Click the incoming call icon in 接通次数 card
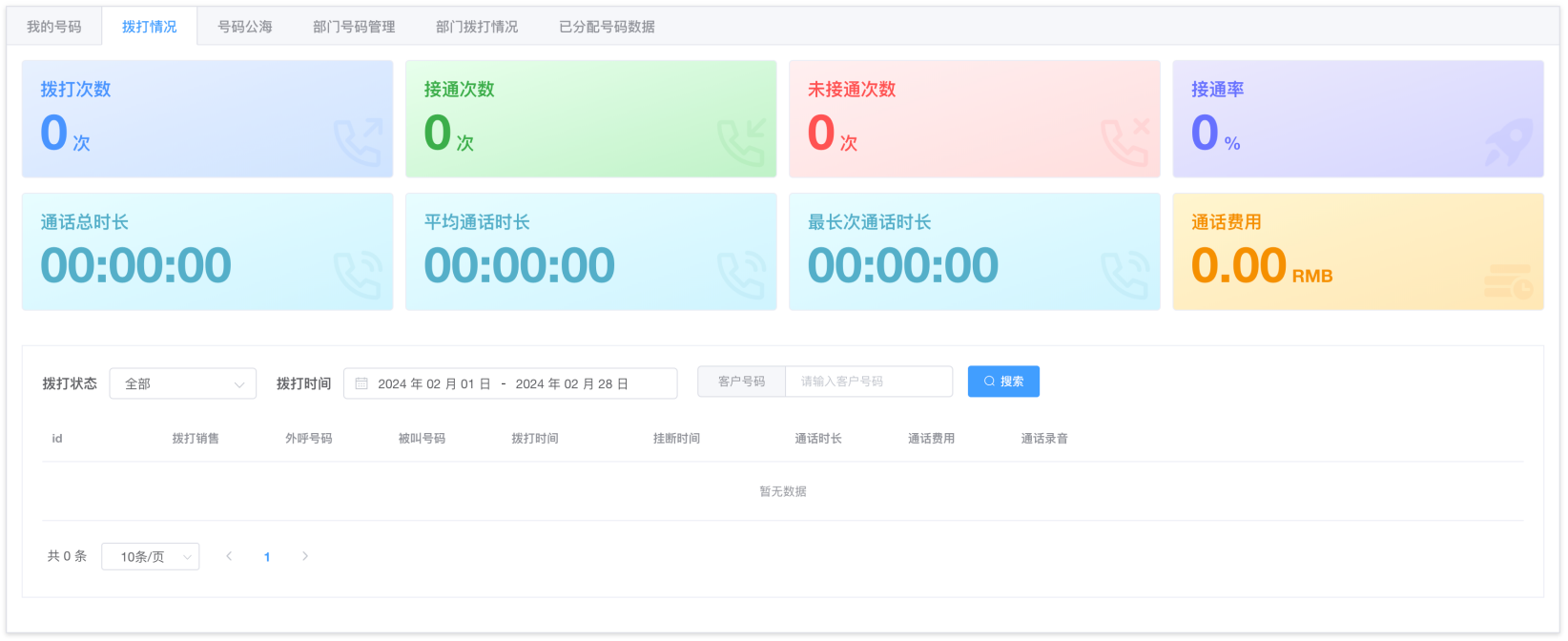This screenshot has width=1568, height=641. (x=742, y=142)
